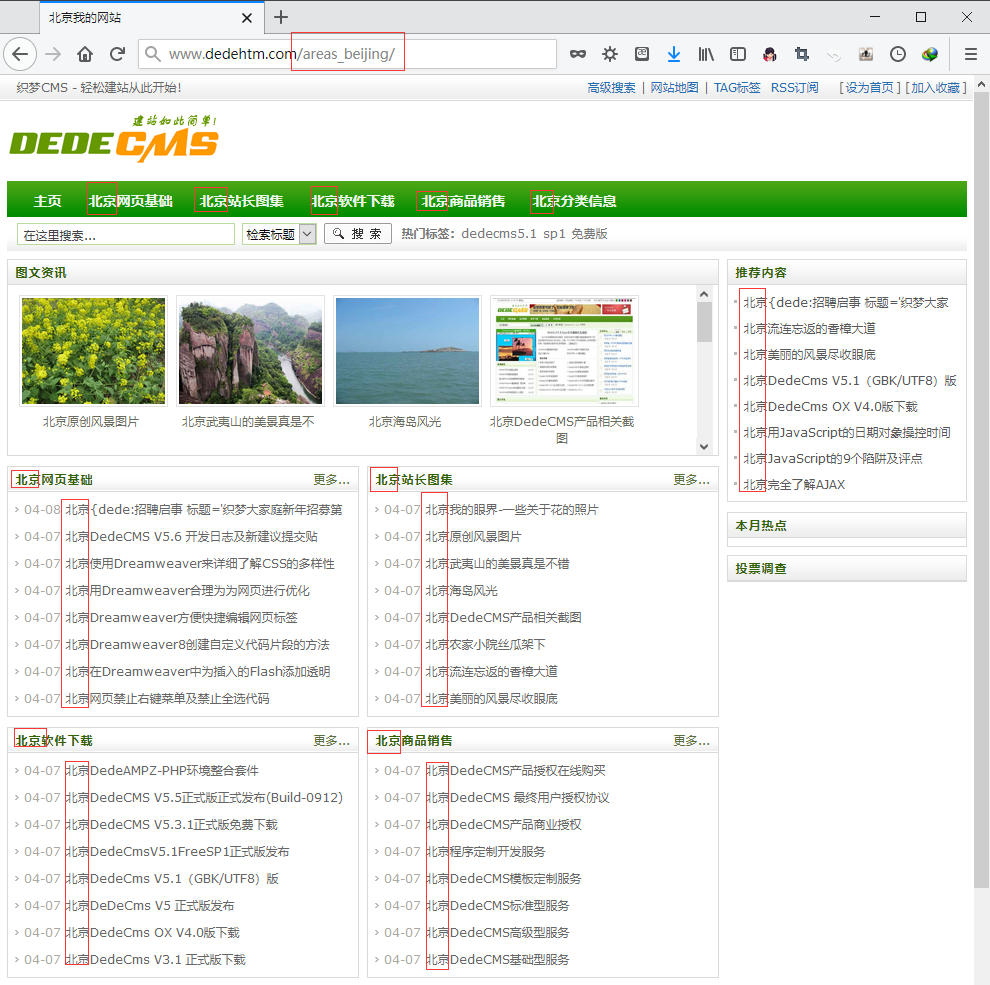
Task: Click the page vertical scrollbar thumb
Action: click(982, 490)
